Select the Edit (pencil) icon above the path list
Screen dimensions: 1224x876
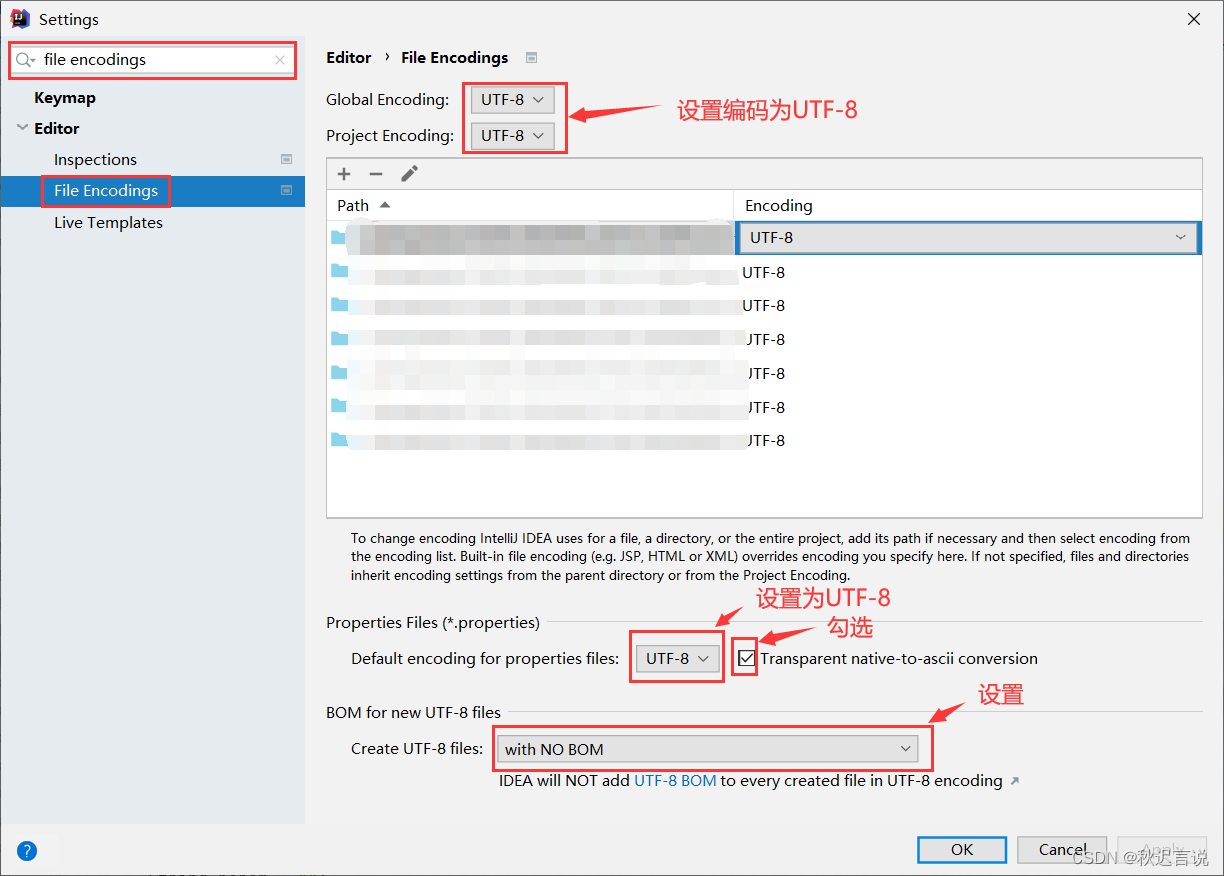coord(409,173)
